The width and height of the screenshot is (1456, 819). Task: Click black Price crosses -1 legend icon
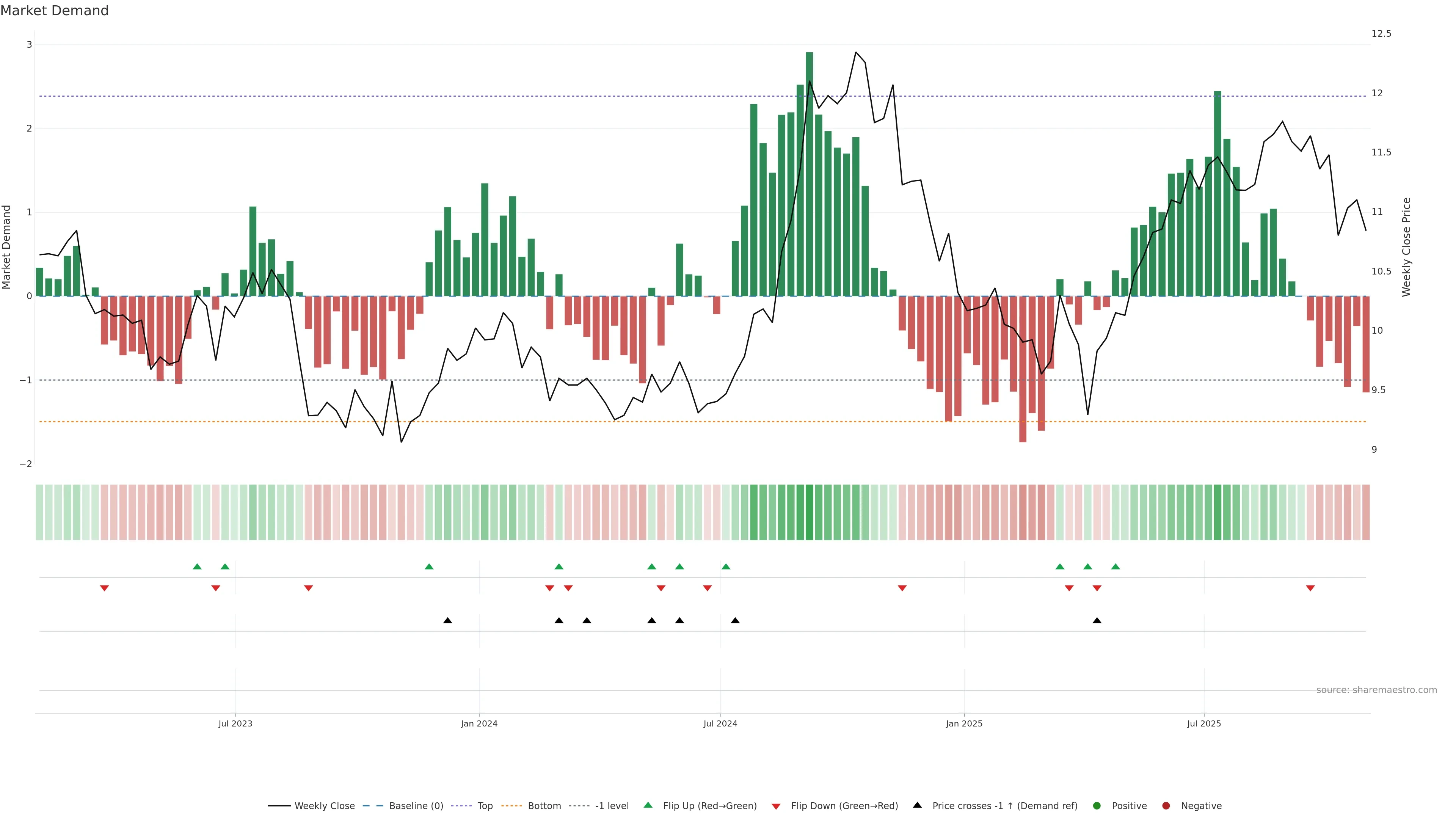coord(917,805)
